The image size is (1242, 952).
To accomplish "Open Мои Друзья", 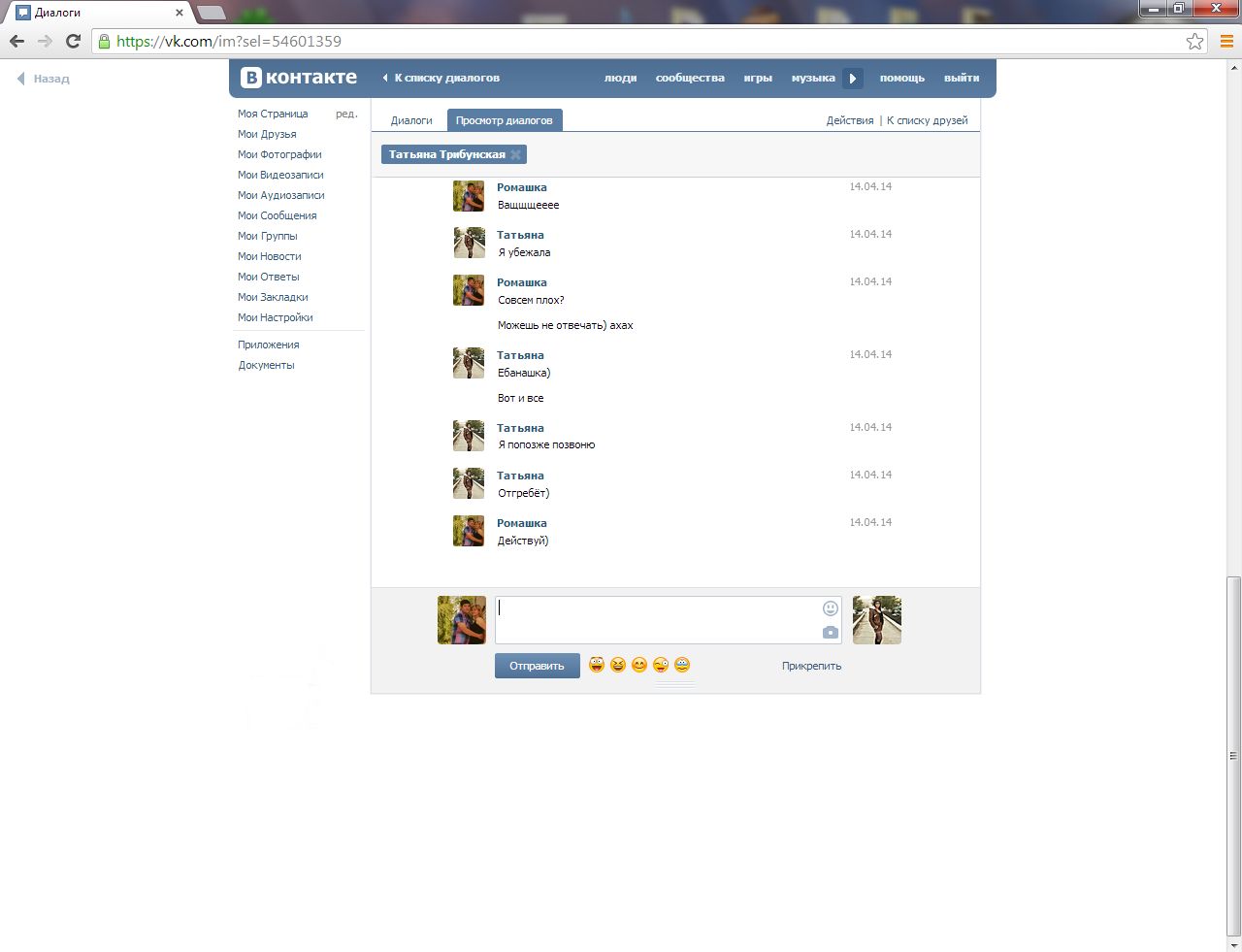I will tap(267, 134).
